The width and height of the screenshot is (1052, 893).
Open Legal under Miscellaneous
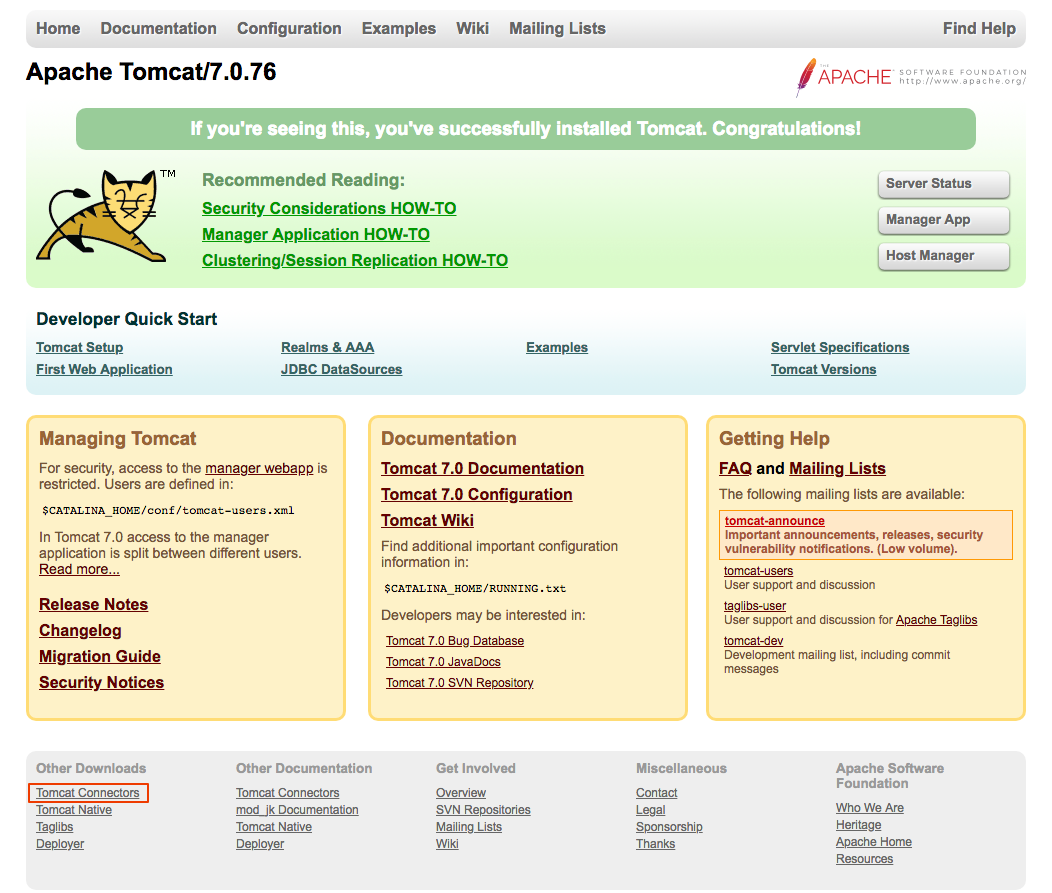click(650, 810)
